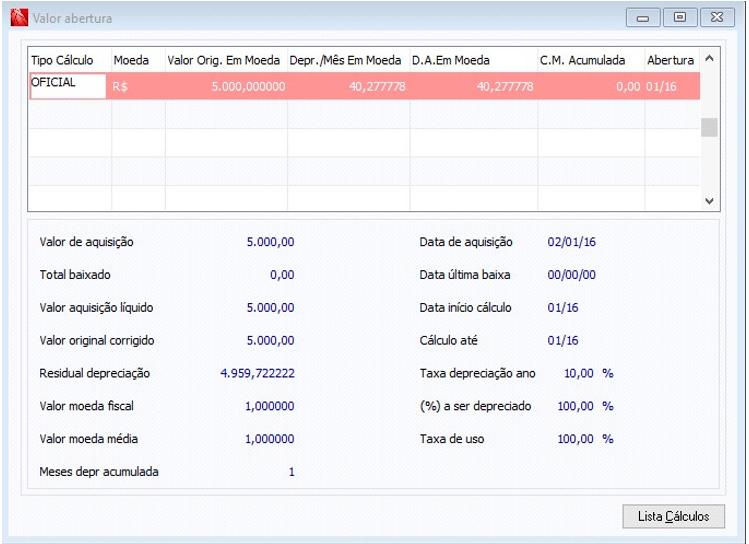Click the red application icon in title bar
The height and width of the screenshot is (544, 749).
point(19,18)
